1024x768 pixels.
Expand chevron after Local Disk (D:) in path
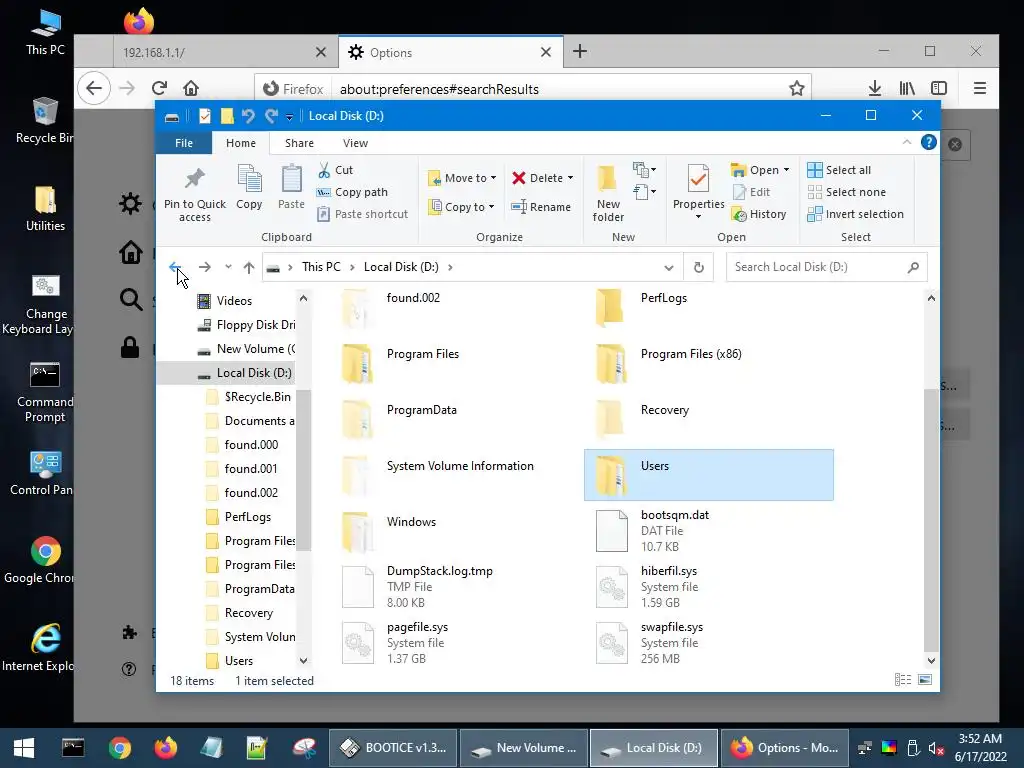(x=450, y=267)
